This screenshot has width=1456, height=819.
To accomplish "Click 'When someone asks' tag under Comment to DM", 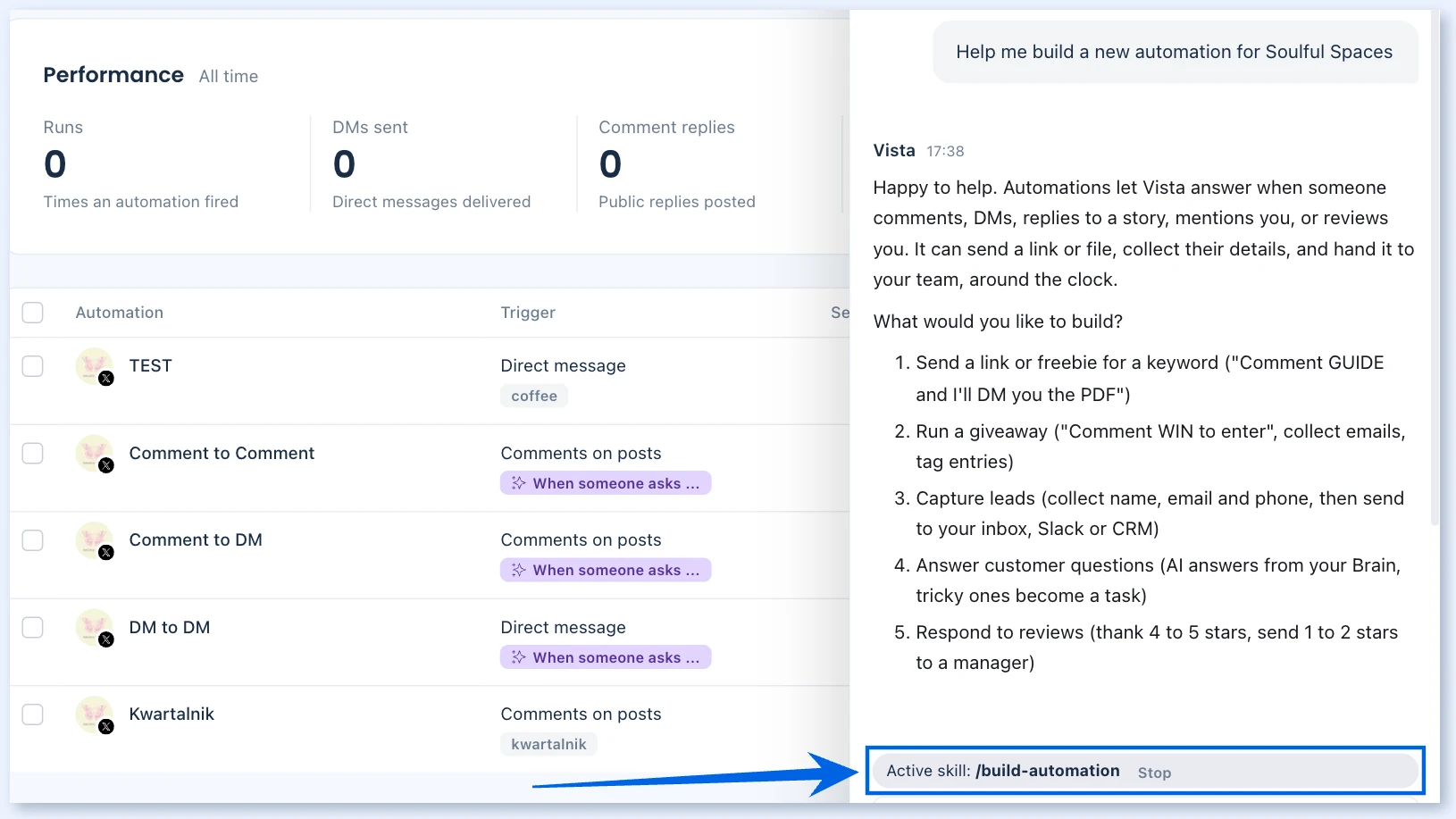I will (606, 570).
